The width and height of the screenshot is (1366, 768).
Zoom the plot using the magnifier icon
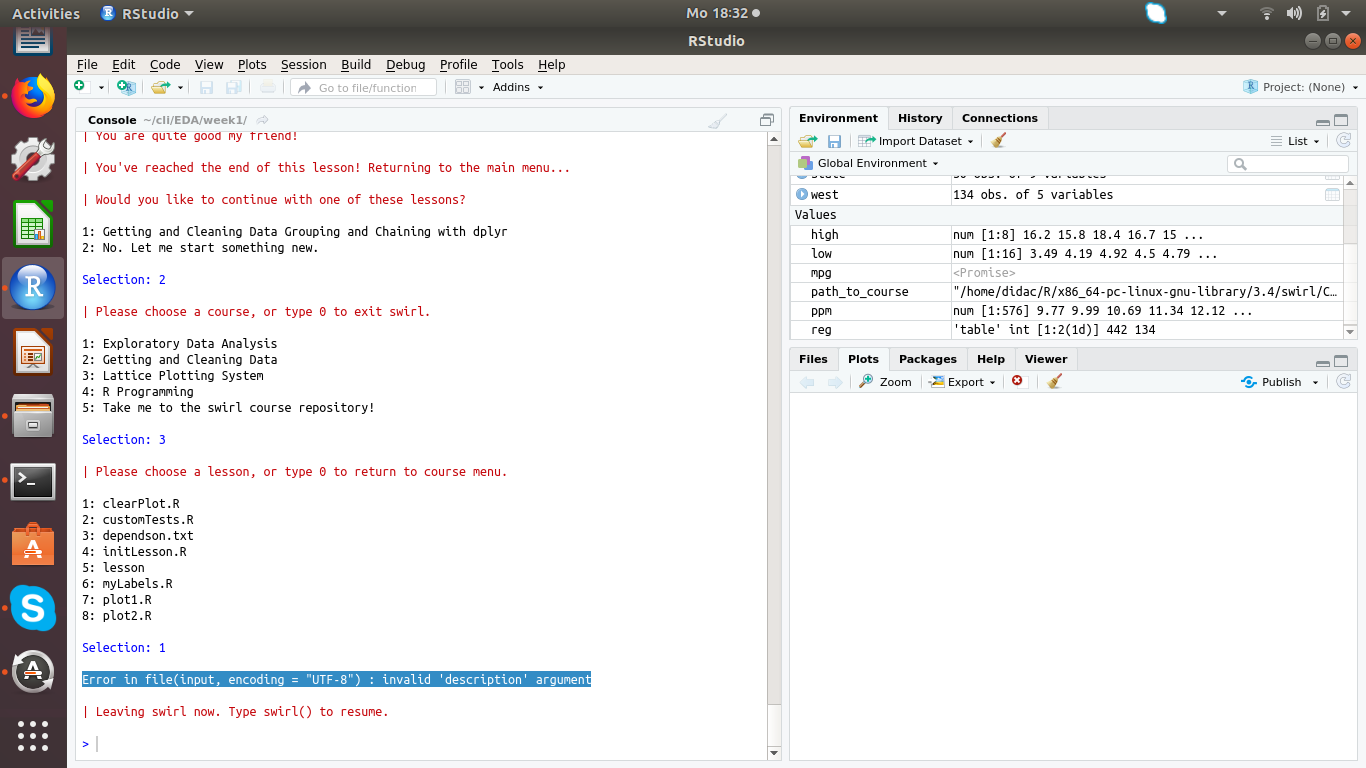(x=885, y=381)
